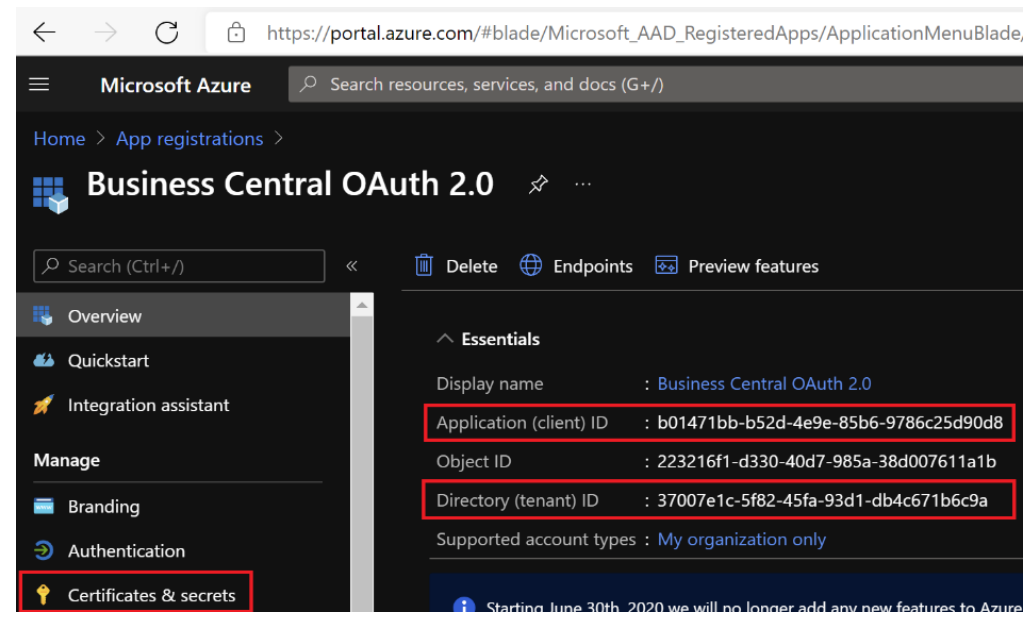Click the Home breadcrumb link
The width and height of the screenshot is (1031, 619).
[x=59, y=139]
